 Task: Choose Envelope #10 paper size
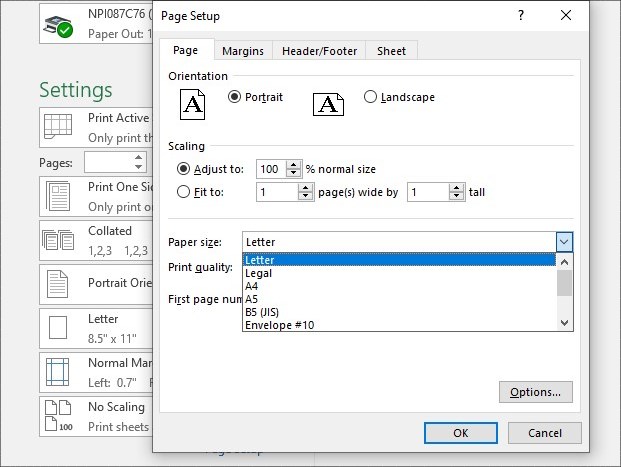tap(279, 325)
